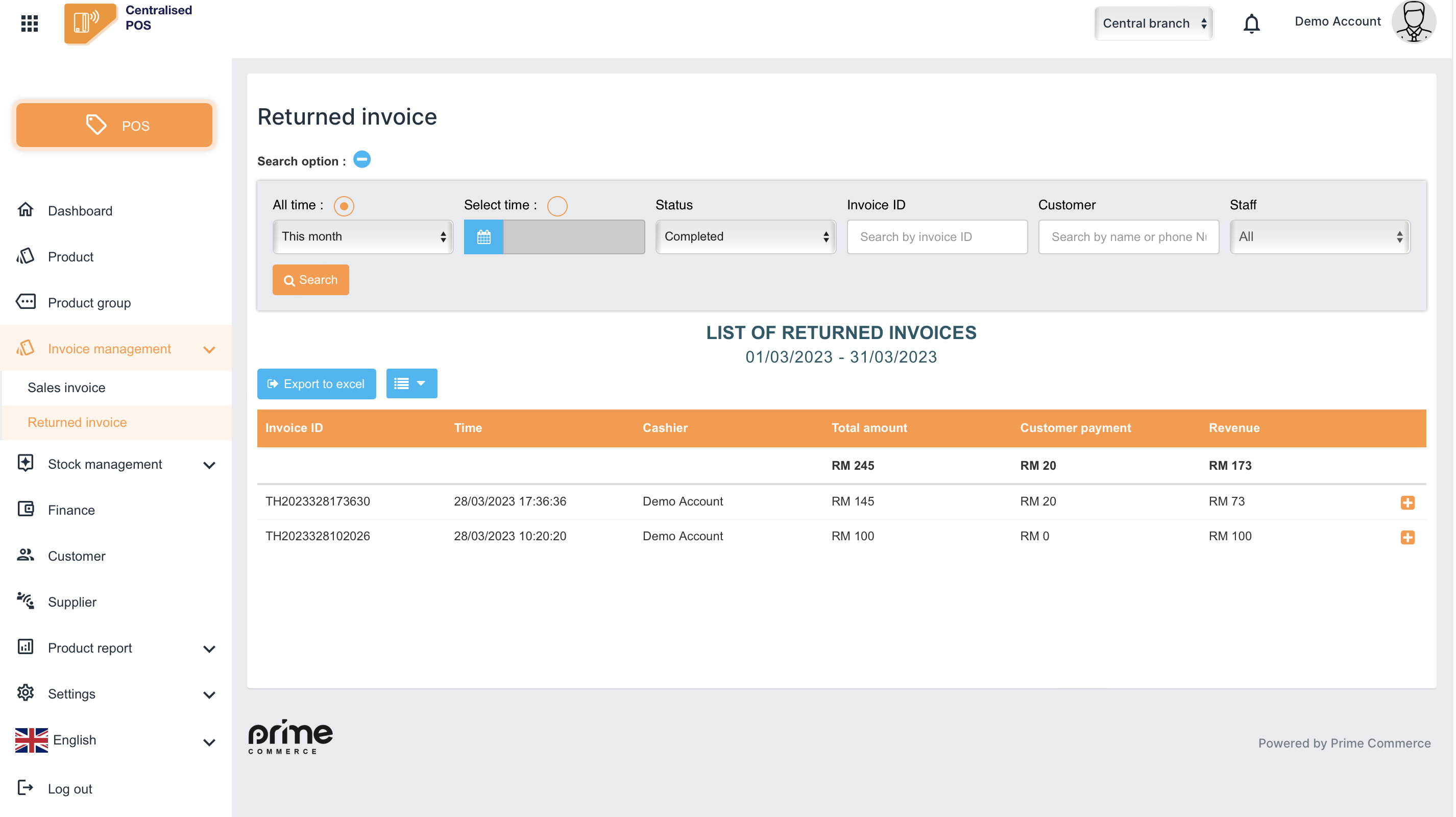This screenshot has height=817, width=1456.
Task: Expand invoice TH2023328173630 with plus icon
Action: click(1407, 502)
